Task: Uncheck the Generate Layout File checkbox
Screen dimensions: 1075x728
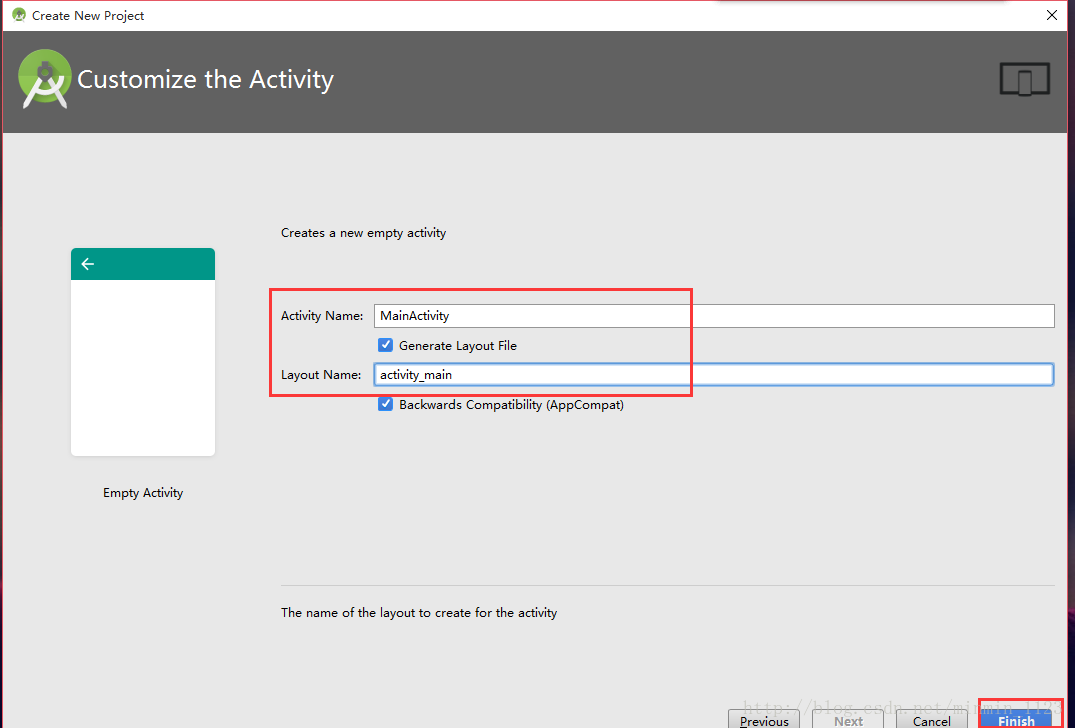Action: tap(385, 345)
